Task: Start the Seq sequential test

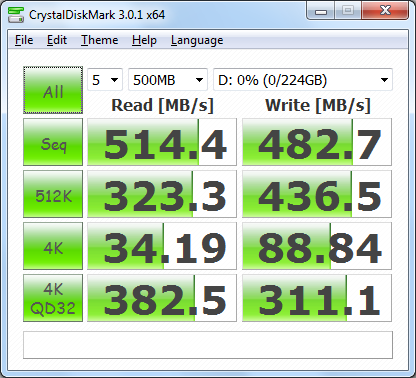Action: pyautogui.click(x=53, y=142)
